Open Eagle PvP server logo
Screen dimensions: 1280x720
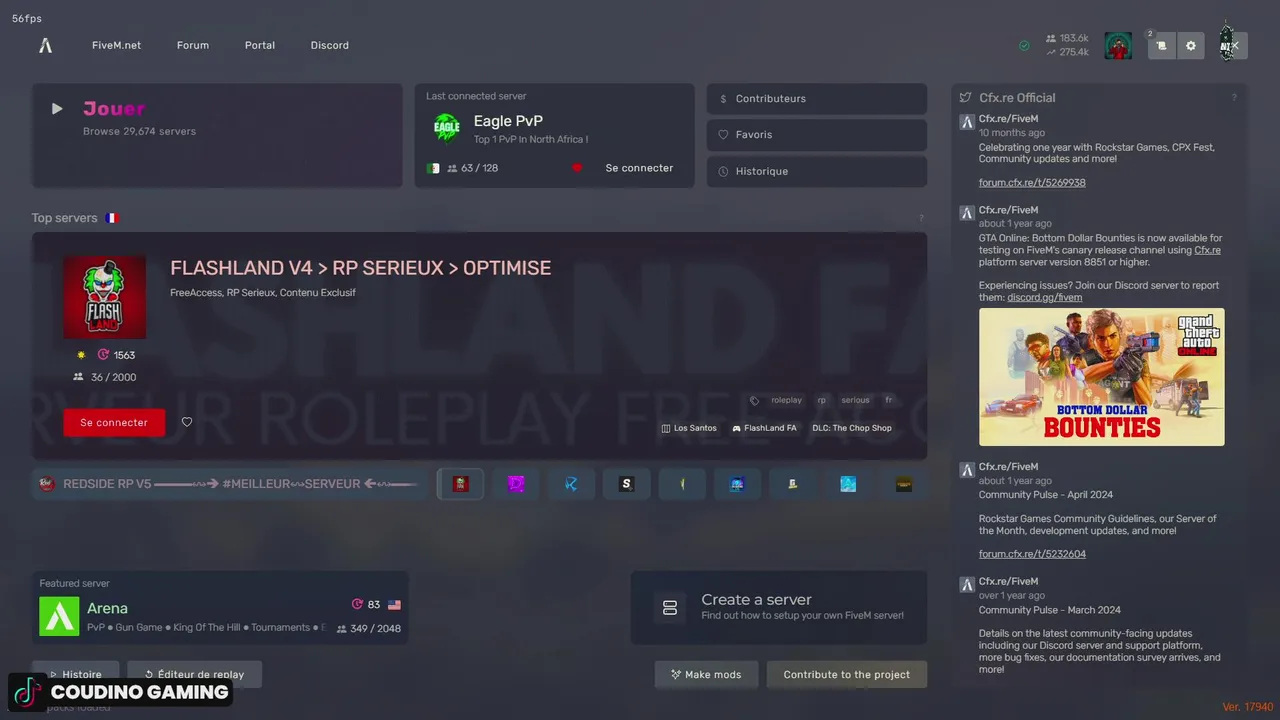446,127
